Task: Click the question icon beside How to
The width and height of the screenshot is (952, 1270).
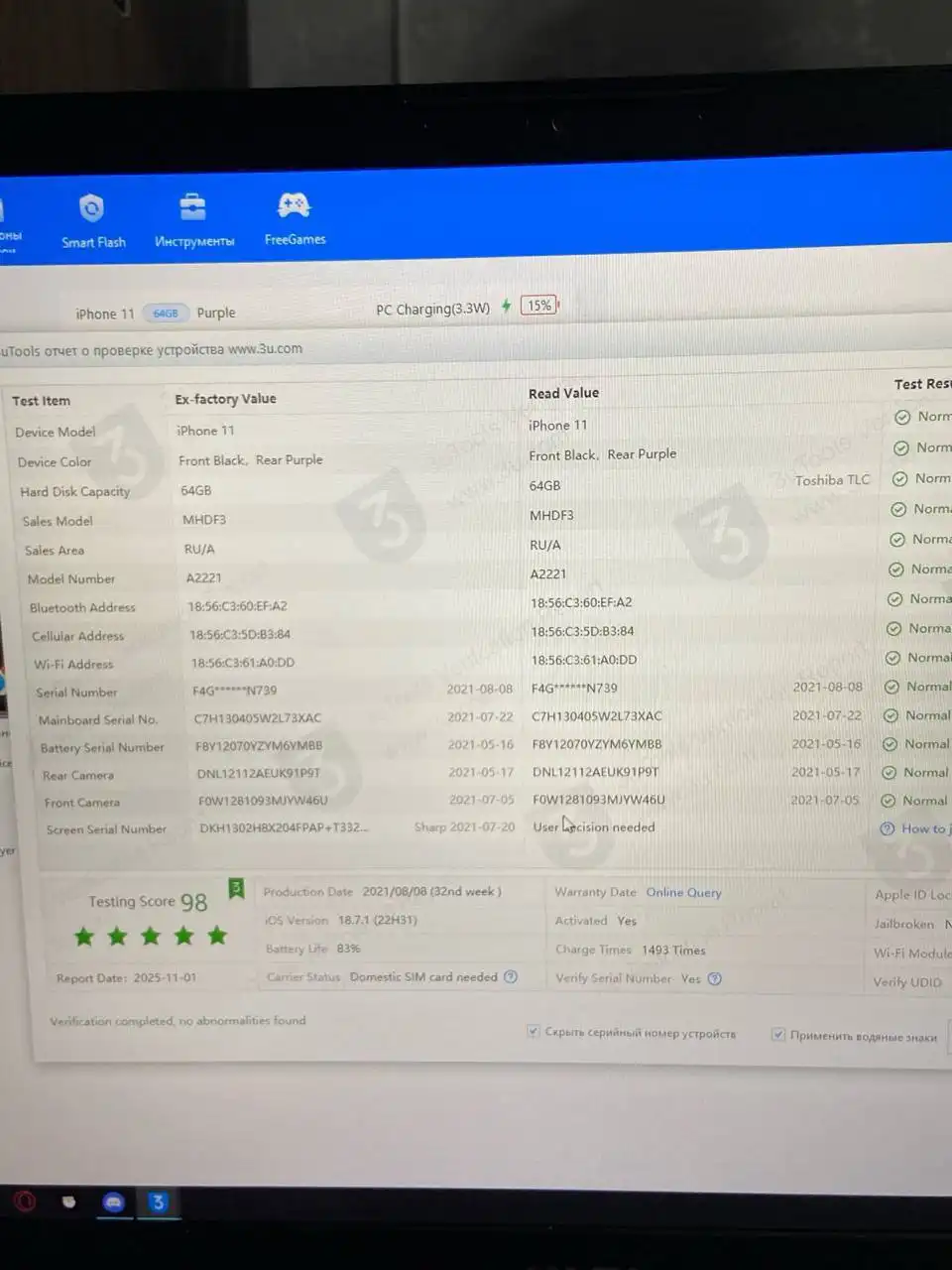Action: point(887,828)
